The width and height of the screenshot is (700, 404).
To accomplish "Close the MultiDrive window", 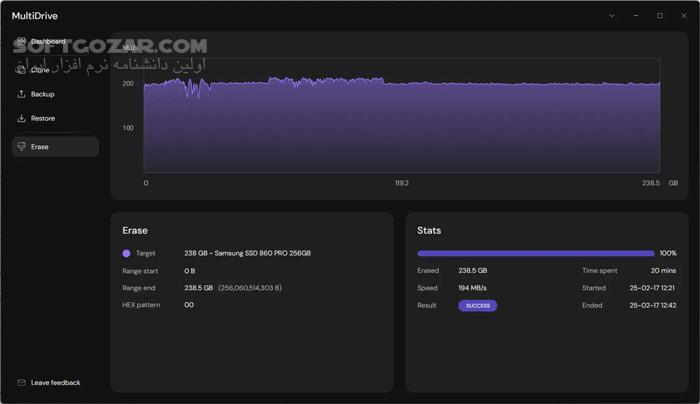I will (x=683, y=16).
